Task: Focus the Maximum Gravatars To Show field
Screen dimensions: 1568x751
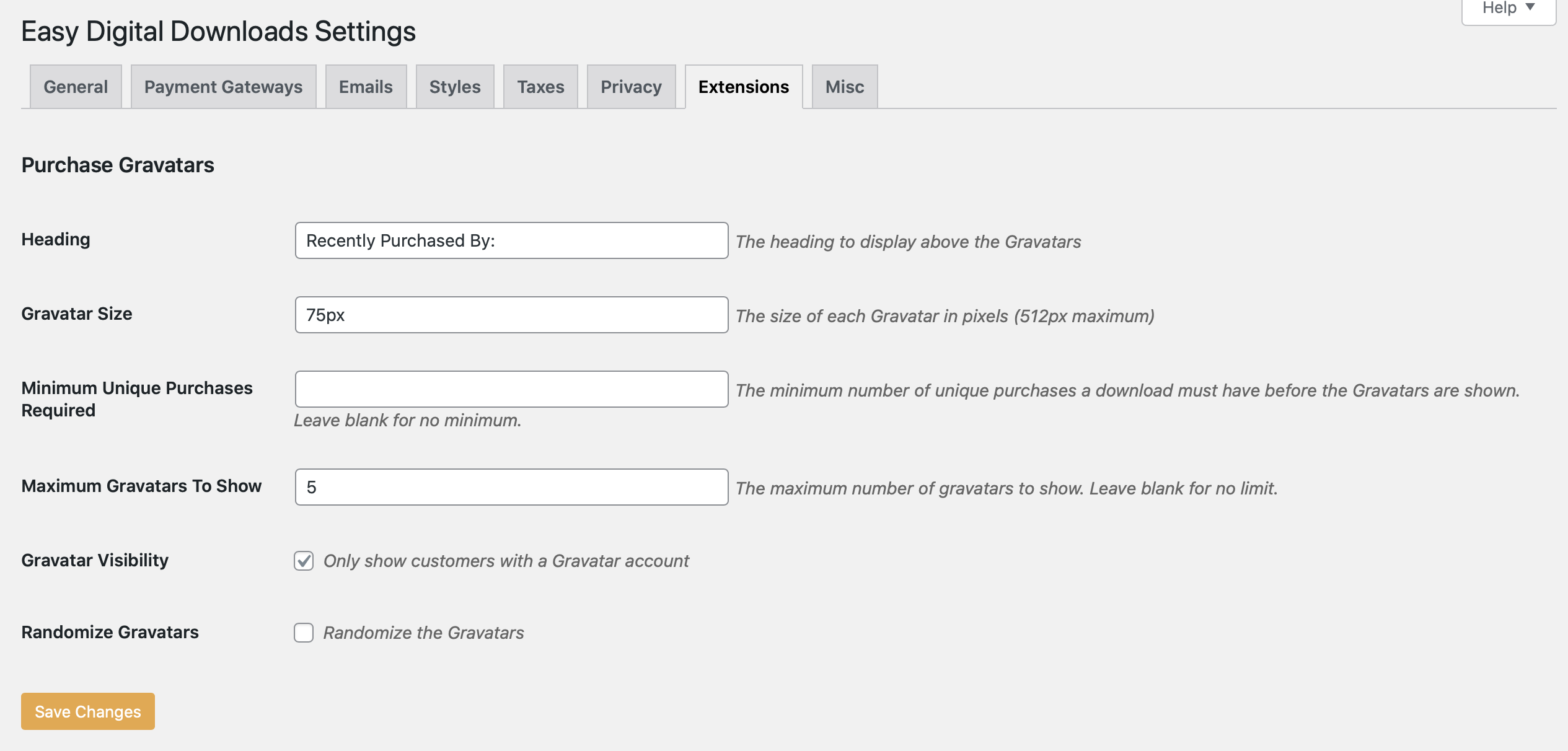Action: point(511,487)
